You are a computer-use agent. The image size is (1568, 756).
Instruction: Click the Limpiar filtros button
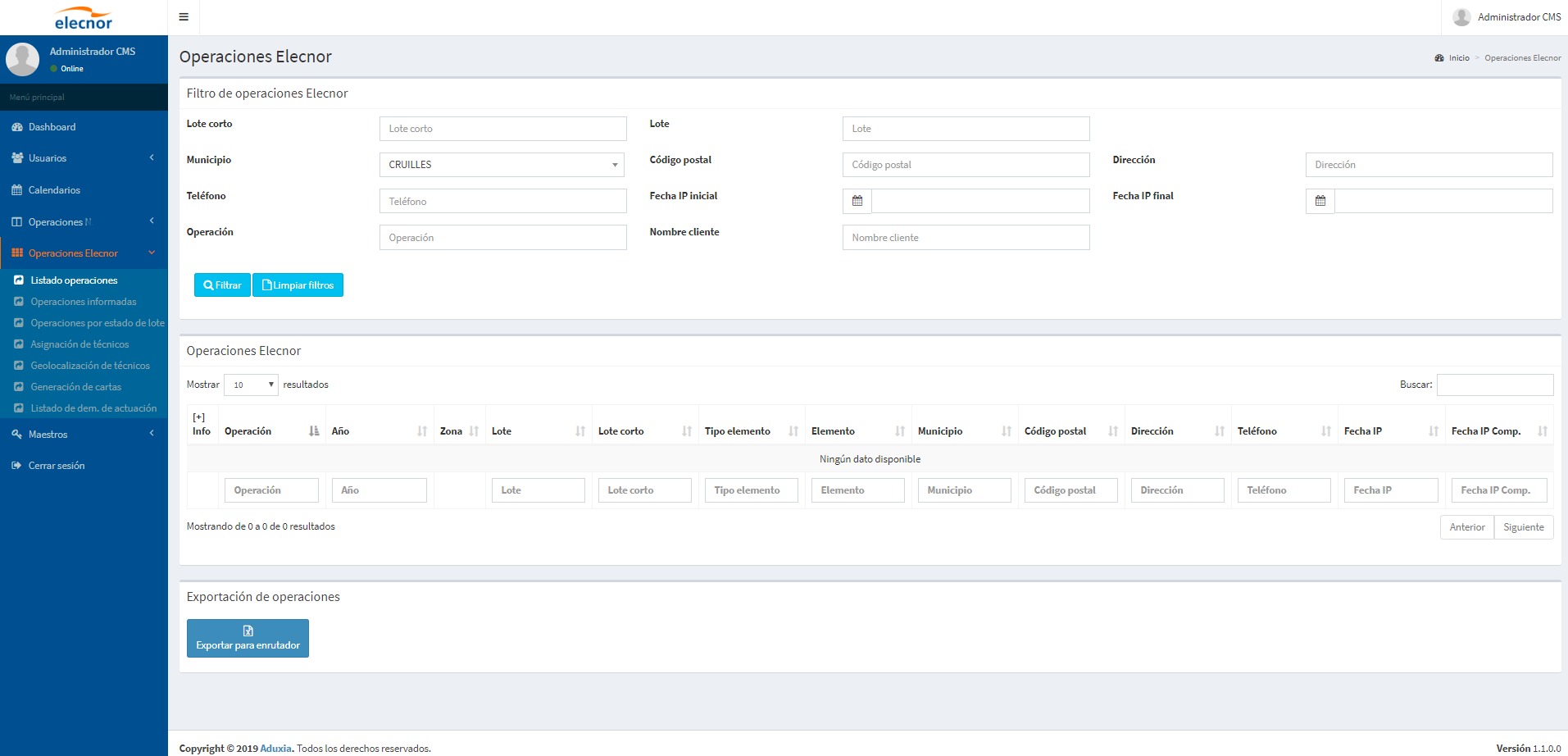[298, 285]
